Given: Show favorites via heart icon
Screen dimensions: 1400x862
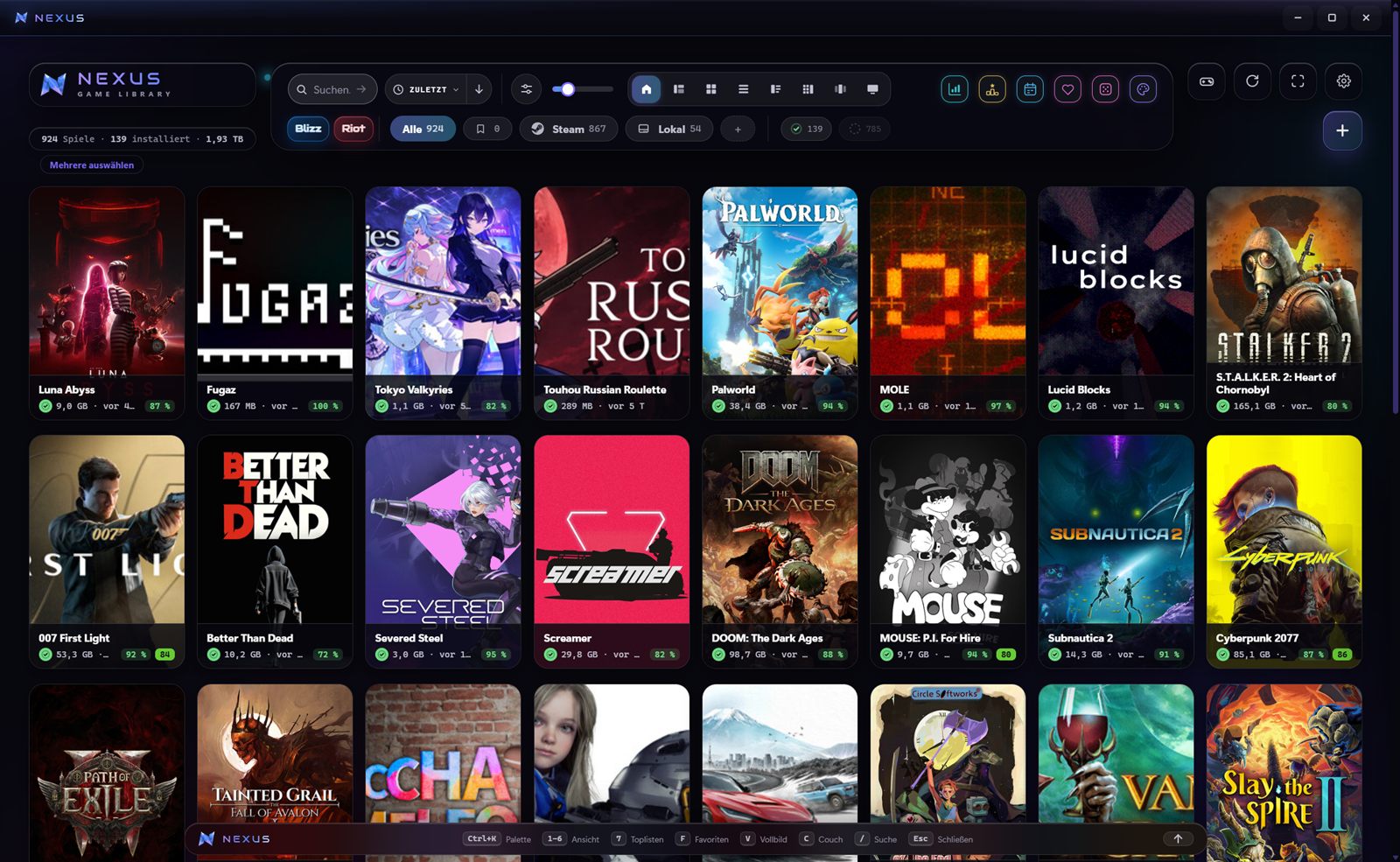Looking at the screenshot, I should click(1067, 89).
